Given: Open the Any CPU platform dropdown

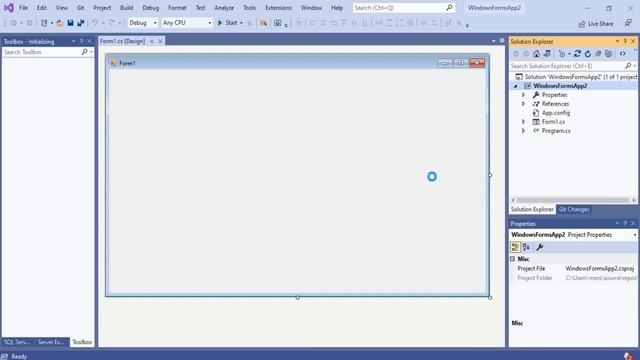Looking at the screenshot, I should point(210,23).
